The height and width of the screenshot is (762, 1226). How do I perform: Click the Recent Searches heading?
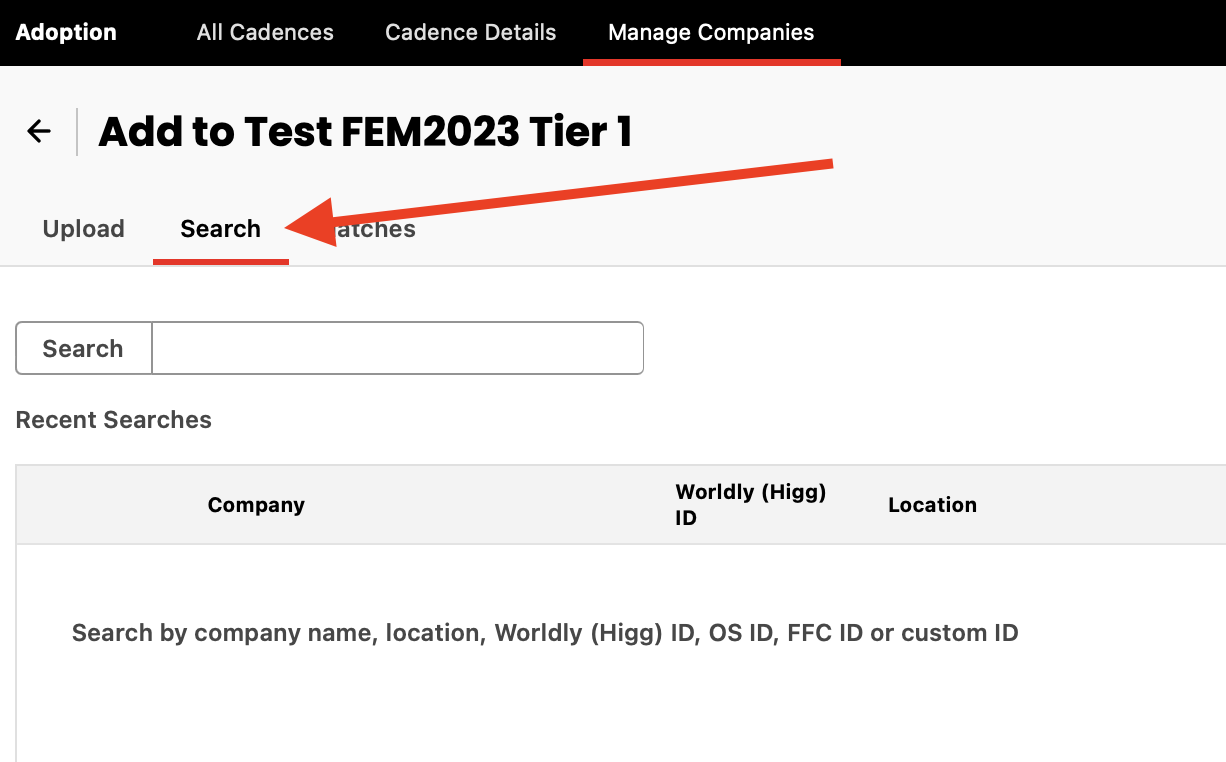(114, 420)
